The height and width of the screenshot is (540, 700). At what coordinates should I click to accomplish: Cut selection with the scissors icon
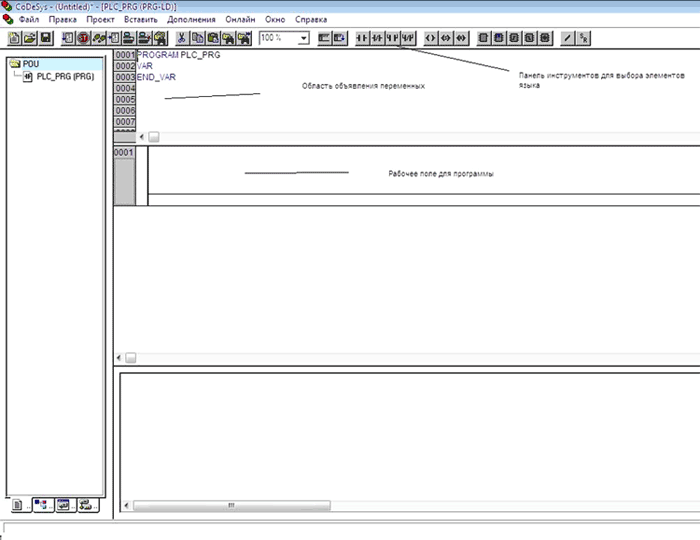pos(182,38)
